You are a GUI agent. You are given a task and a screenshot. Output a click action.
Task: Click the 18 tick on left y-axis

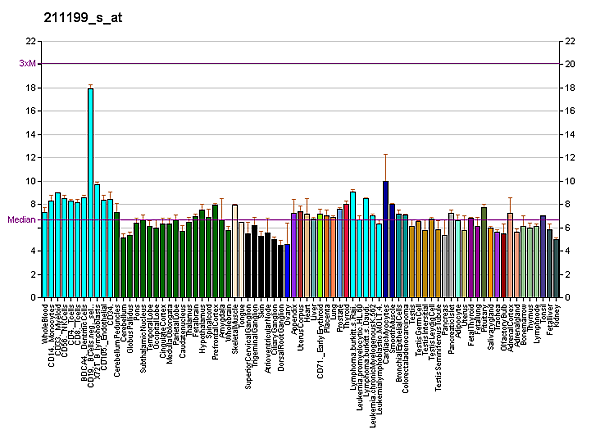tap(31, 88)
